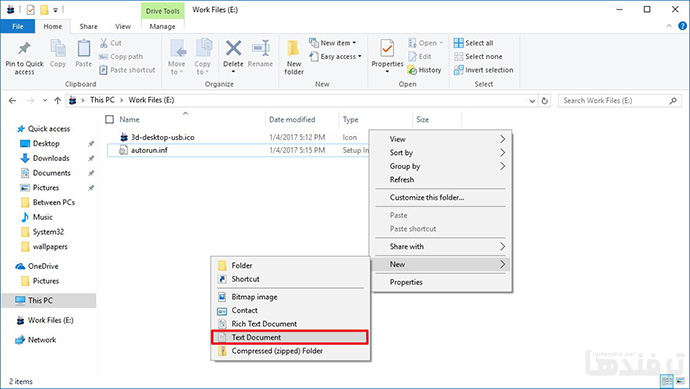690x389 pixels.
Task: Click the Move to icon
Action: [177, 48]
